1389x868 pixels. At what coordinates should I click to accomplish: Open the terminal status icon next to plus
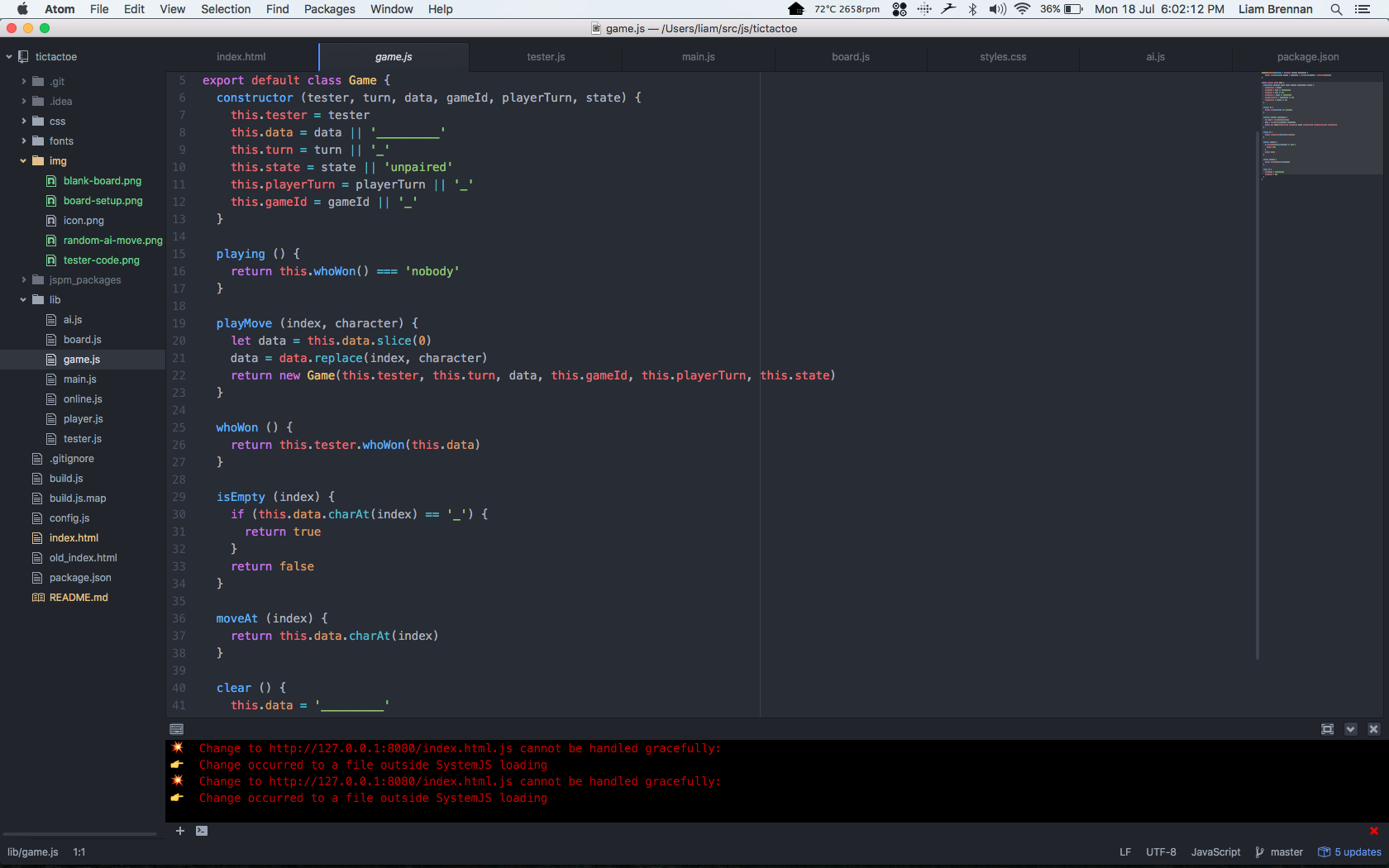202,831
